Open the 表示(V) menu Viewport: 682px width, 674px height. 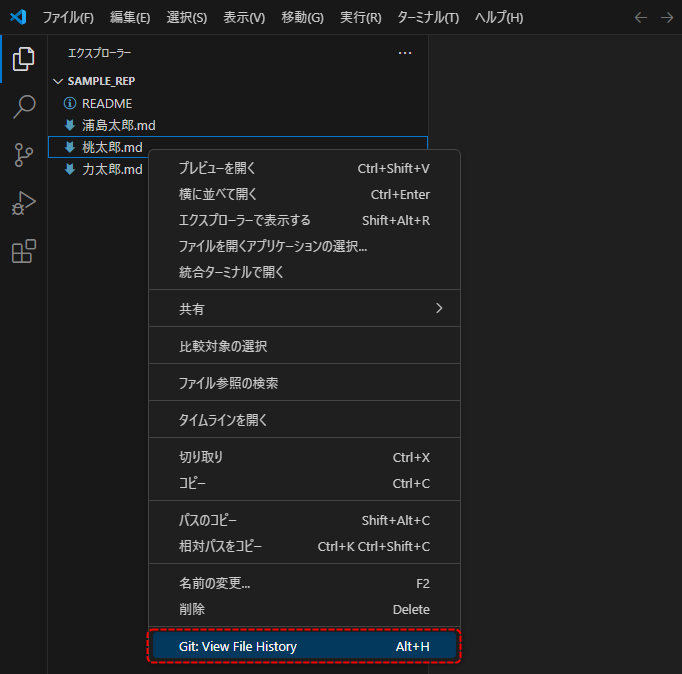[244, 18]
